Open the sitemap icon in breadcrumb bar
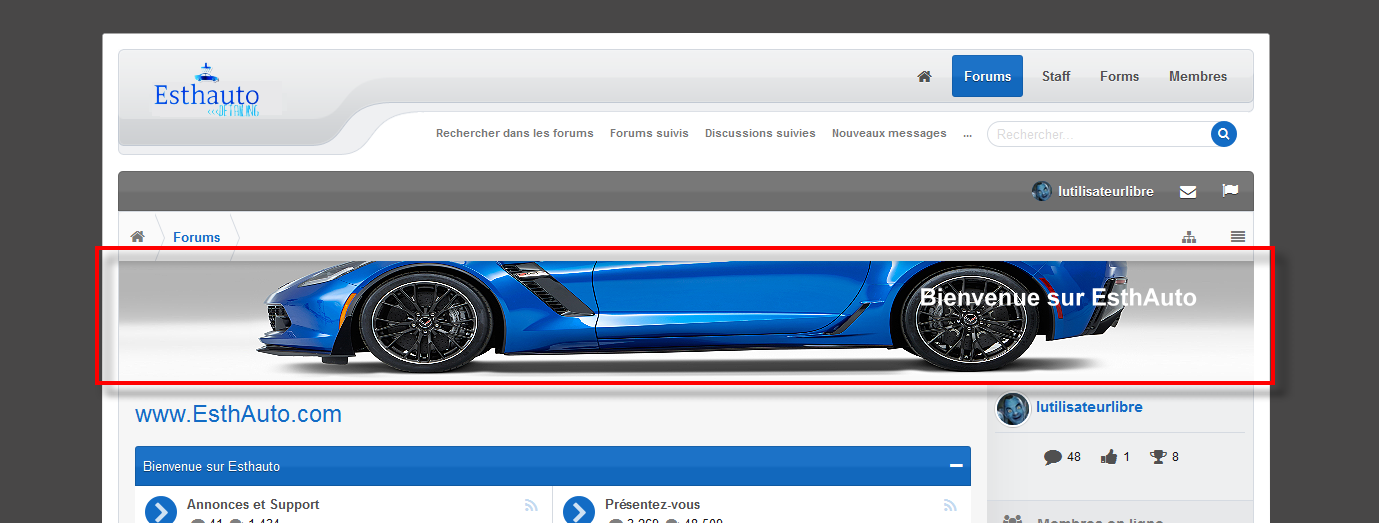 pos(1189,237)
